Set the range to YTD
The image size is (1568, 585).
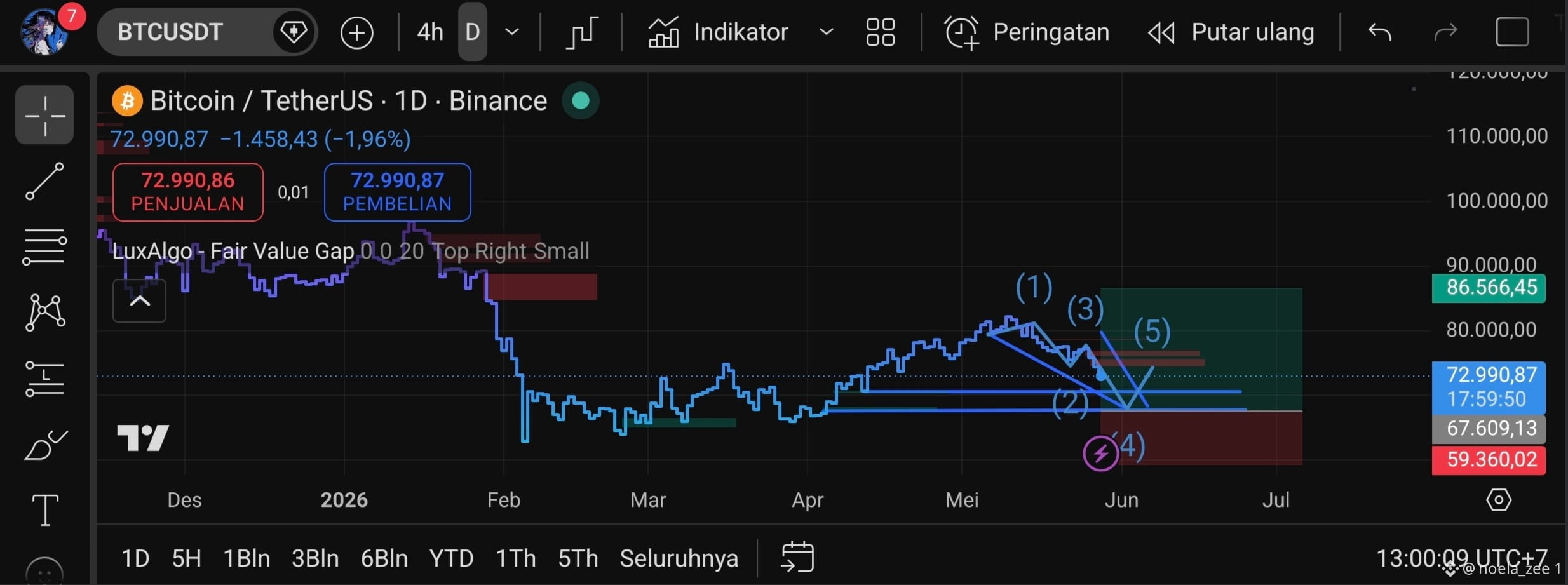coord(451,558)
